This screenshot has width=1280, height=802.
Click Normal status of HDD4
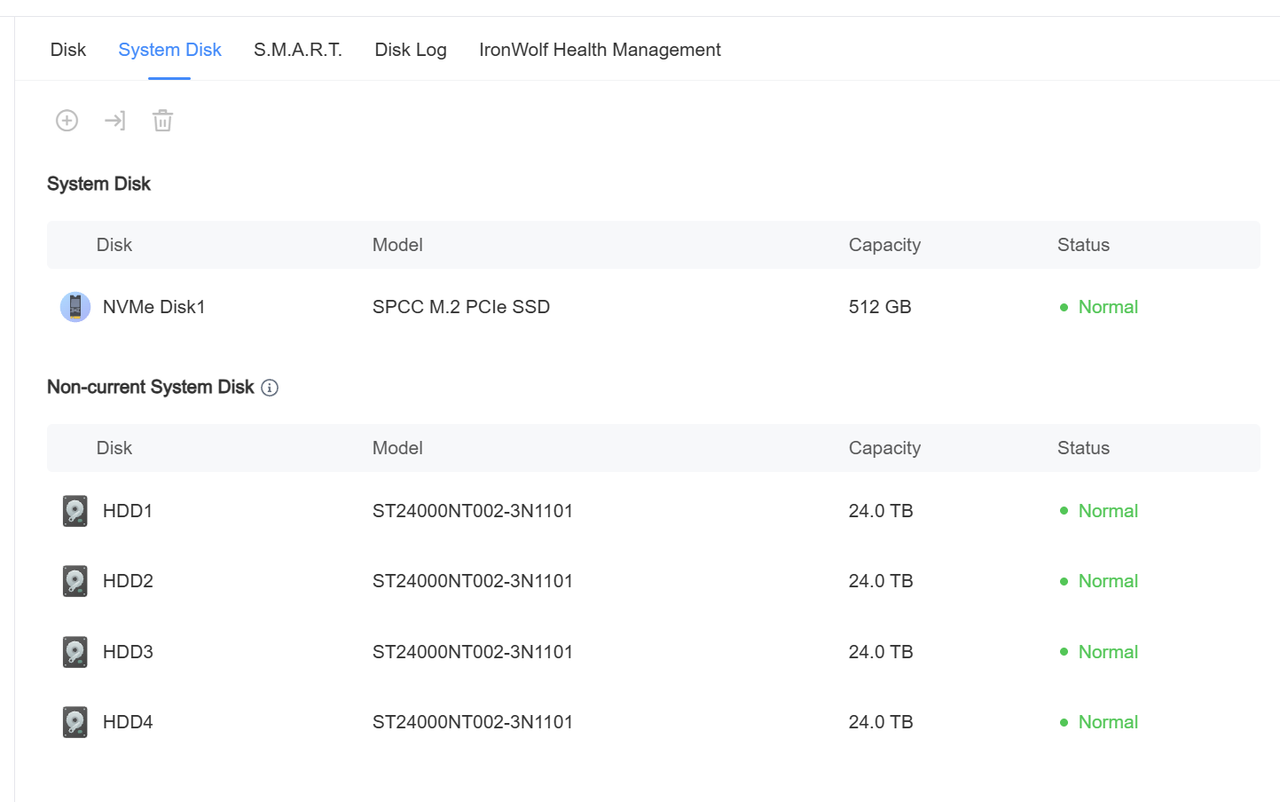(1108, 722)
